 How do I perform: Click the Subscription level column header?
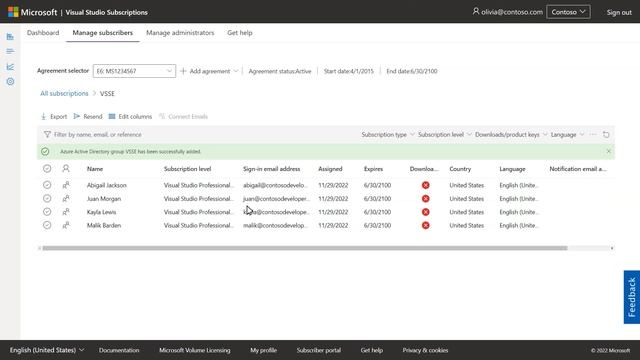point(187,169)
